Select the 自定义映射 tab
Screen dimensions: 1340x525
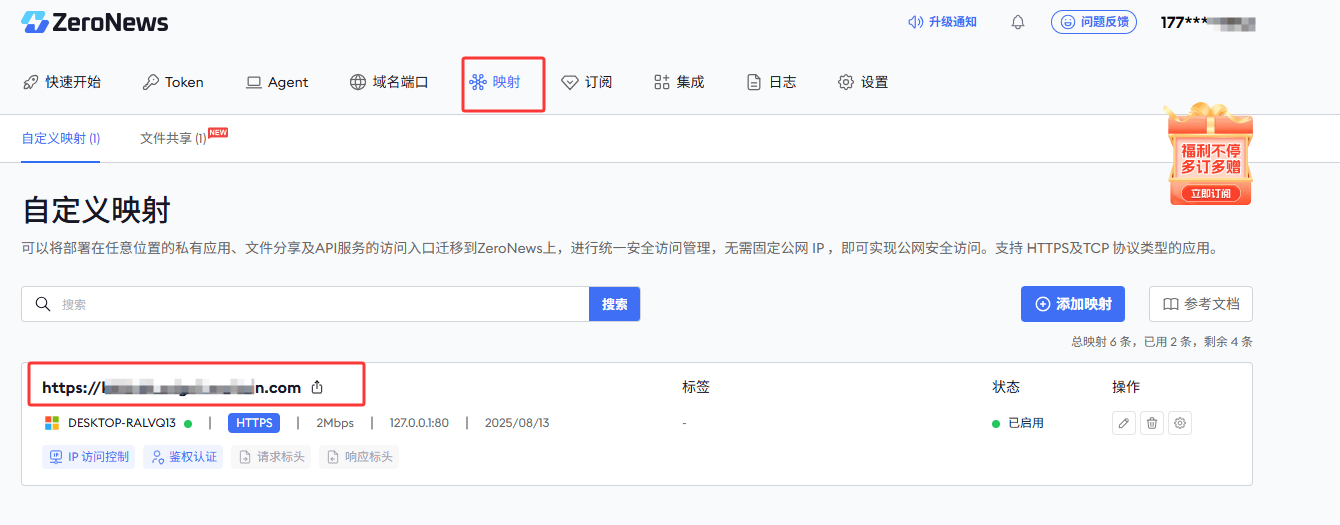(61, 138)
